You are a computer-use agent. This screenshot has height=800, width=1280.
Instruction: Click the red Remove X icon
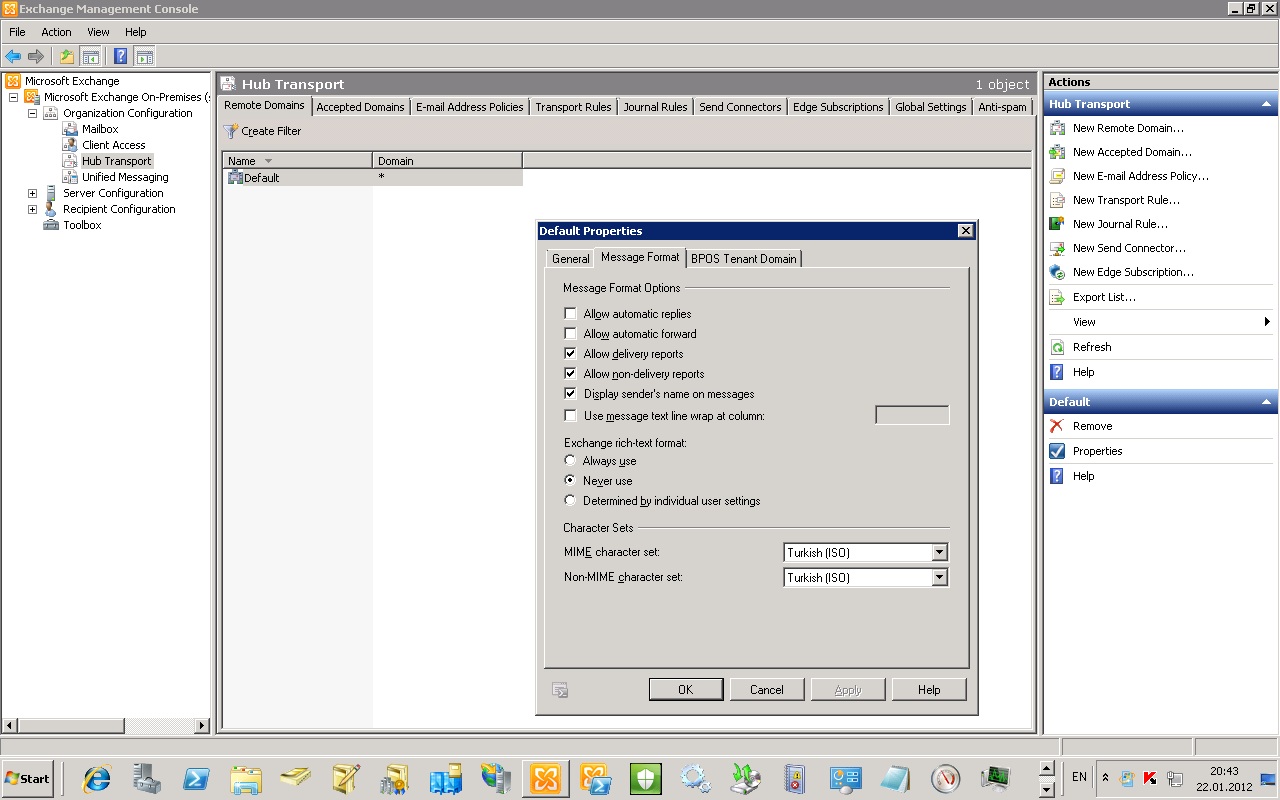[1057, 426]
